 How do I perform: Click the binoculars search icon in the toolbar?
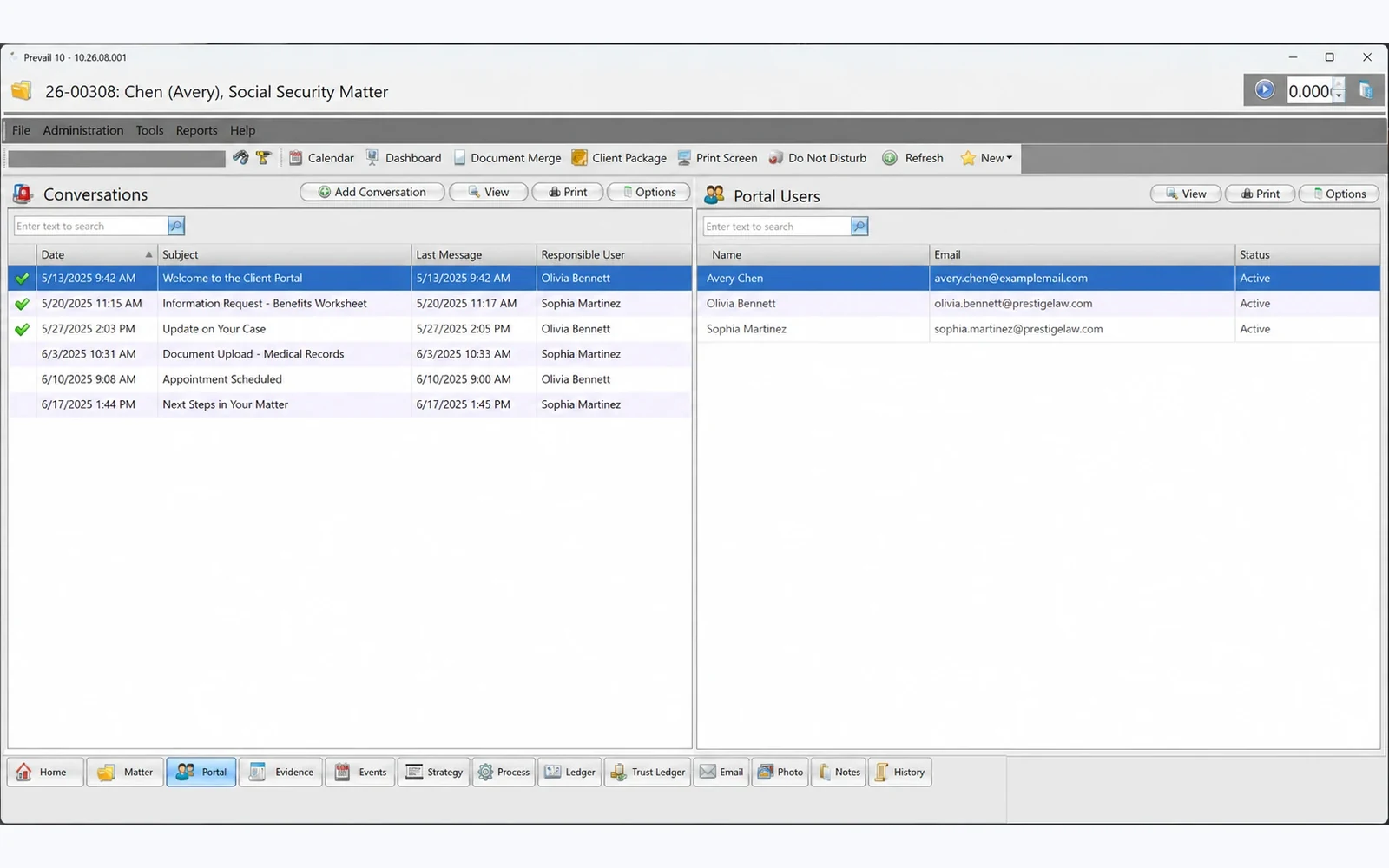[x=240, y=158]
